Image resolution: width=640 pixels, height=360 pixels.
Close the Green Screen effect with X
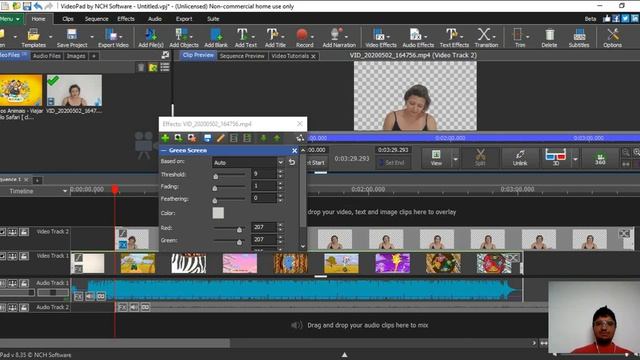tap(295, 151)
